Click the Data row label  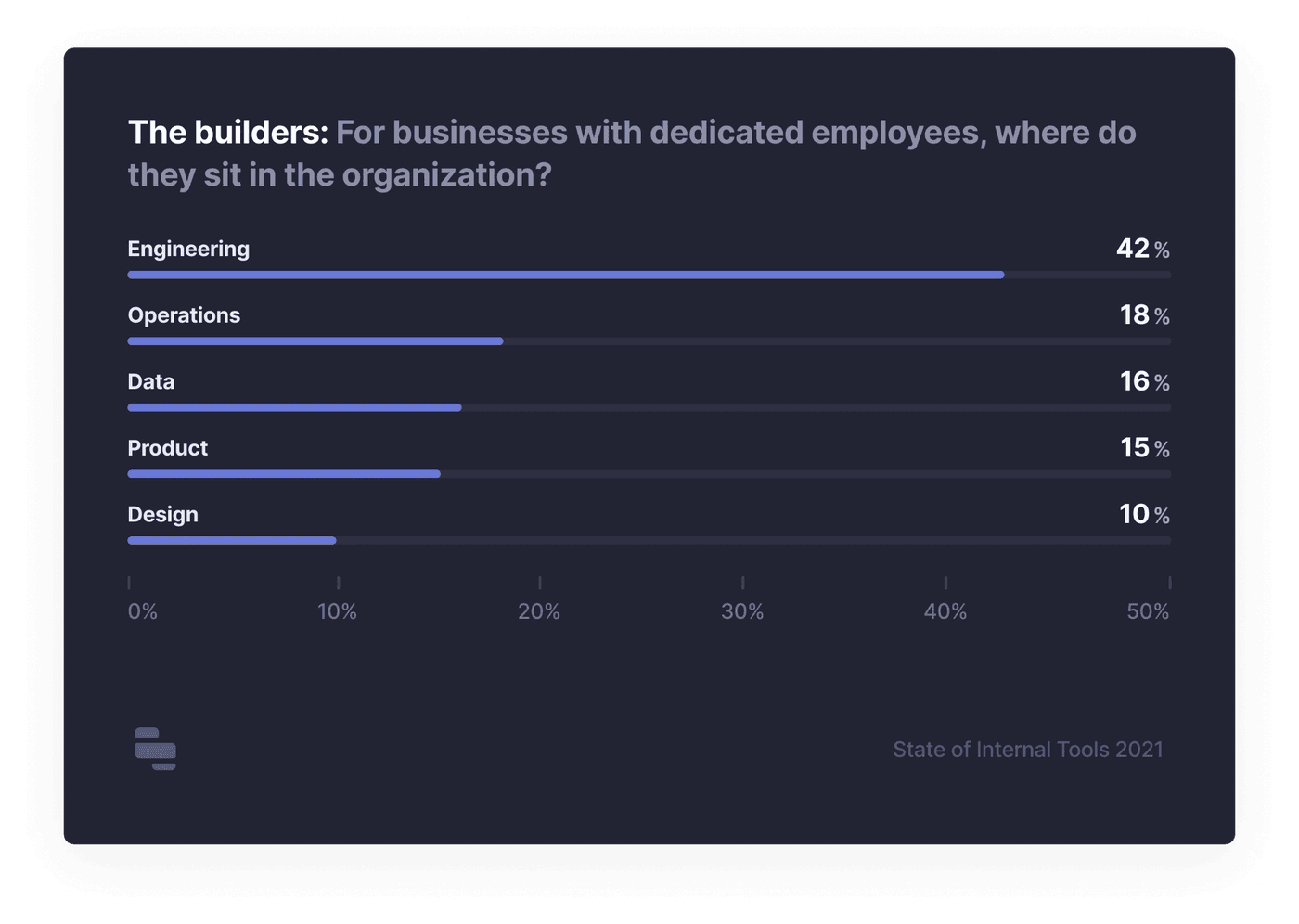(151, 381)
